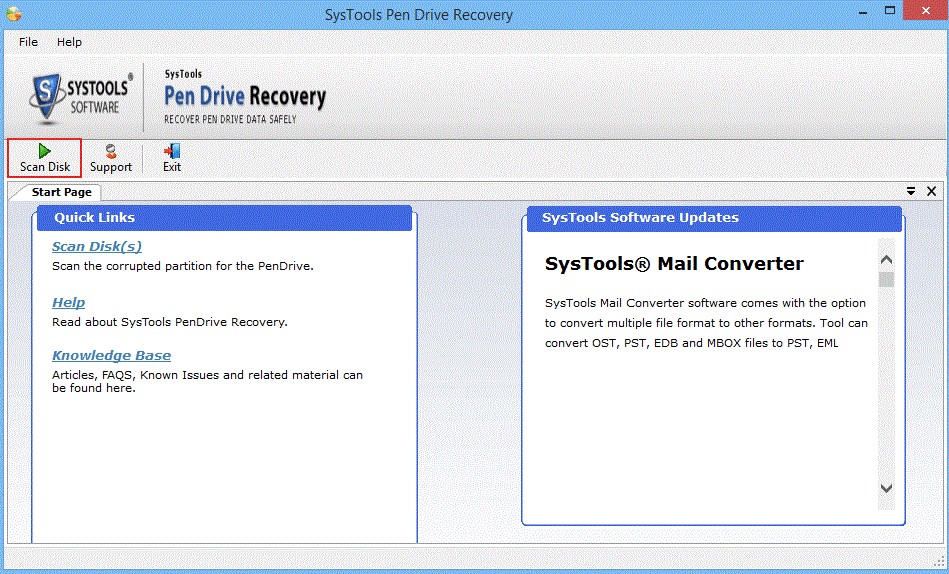
Task: Click the updates panel scrollbar thumb
Action: (886, 279)
